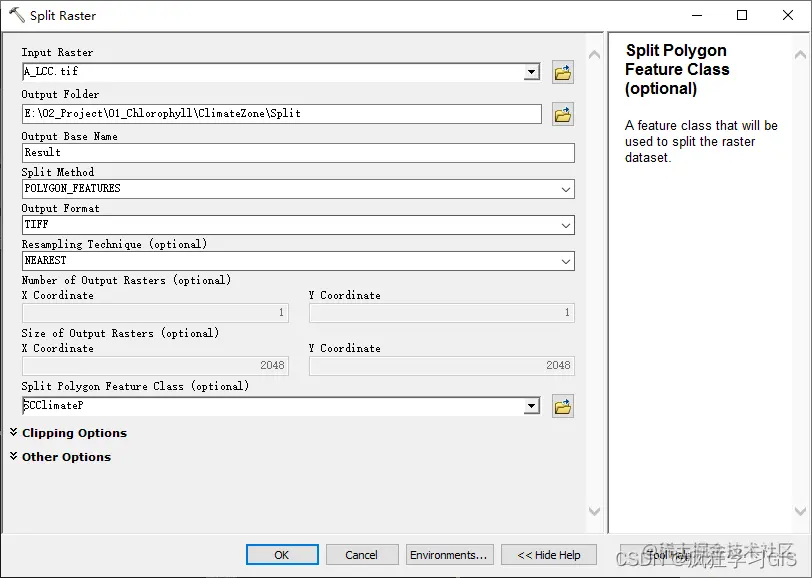
Task: Click the Output Base Name field
Action: [x=298, y=153]
